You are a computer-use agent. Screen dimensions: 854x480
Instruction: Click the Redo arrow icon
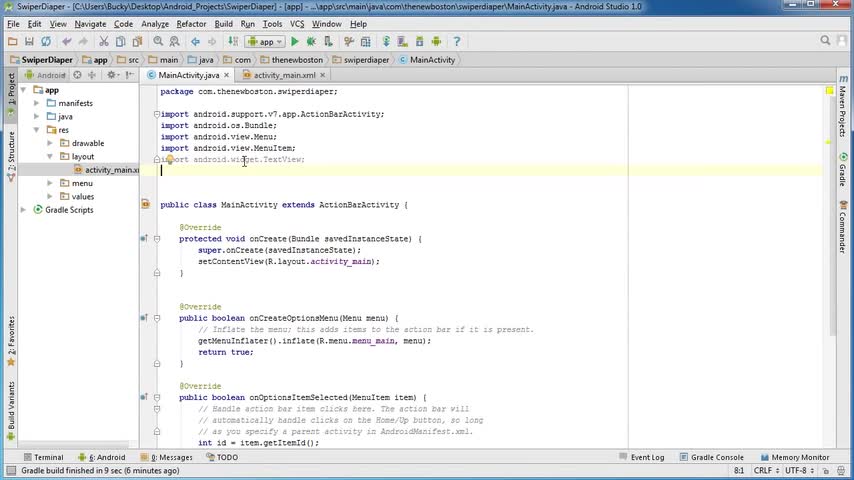click(83, 41)
